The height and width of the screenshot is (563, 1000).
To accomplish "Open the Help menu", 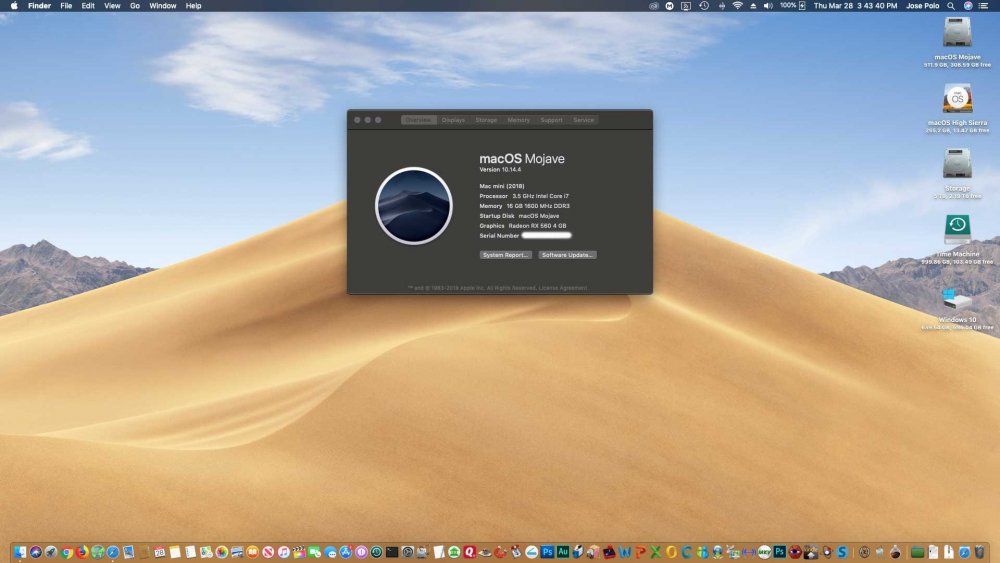I will coord(193,6).
